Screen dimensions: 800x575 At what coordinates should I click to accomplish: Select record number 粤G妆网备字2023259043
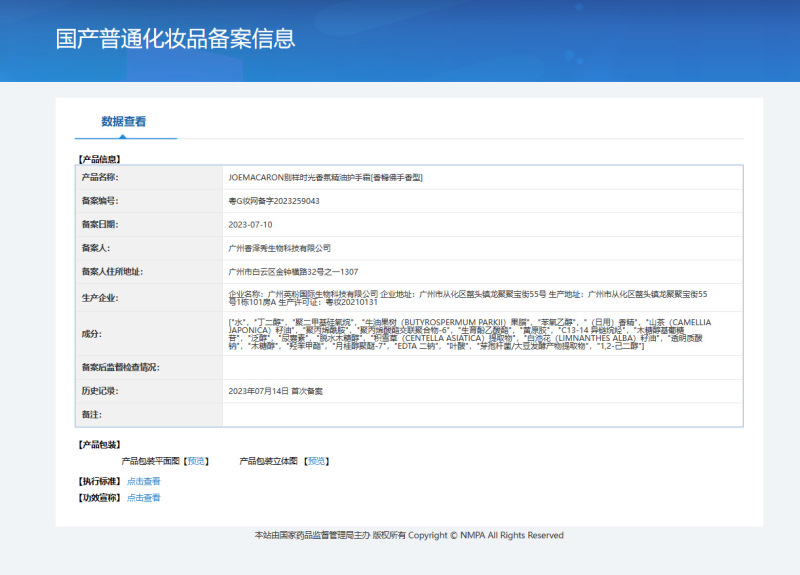[274, 201]
